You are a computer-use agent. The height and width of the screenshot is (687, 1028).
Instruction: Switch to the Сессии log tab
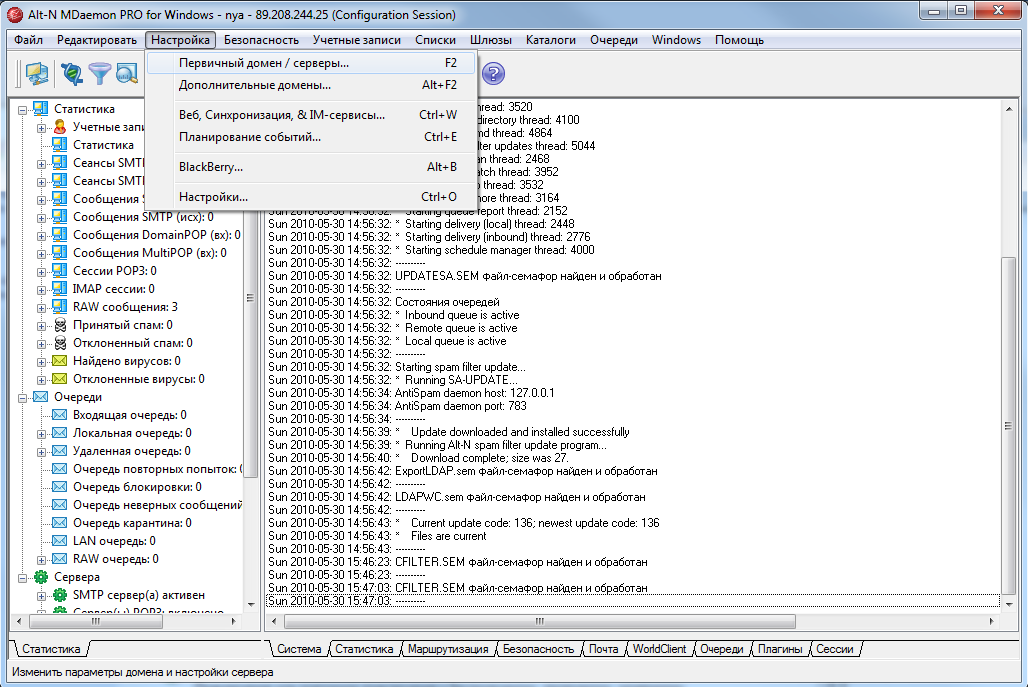[835, 649]
